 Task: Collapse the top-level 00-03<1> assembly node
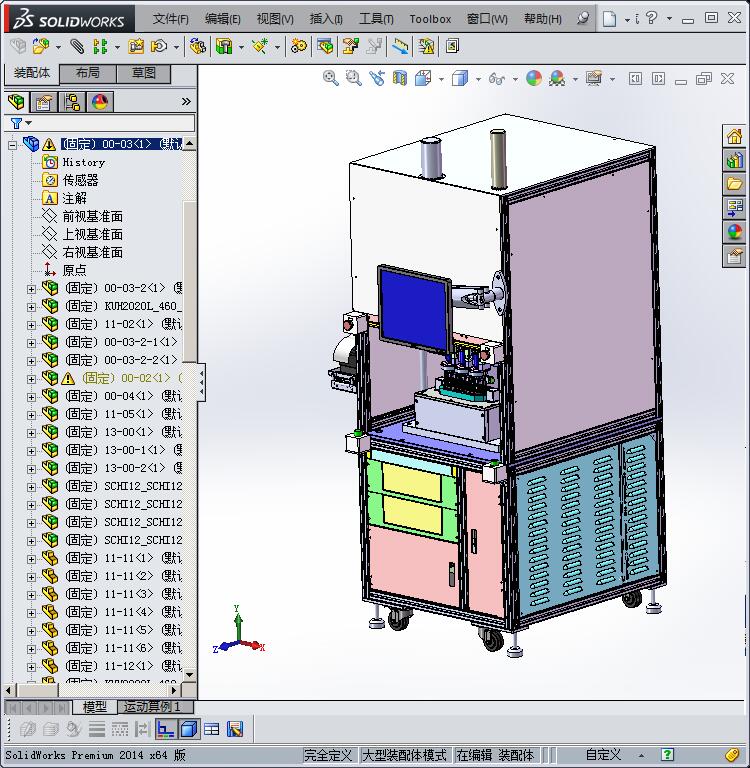[13, 145]
